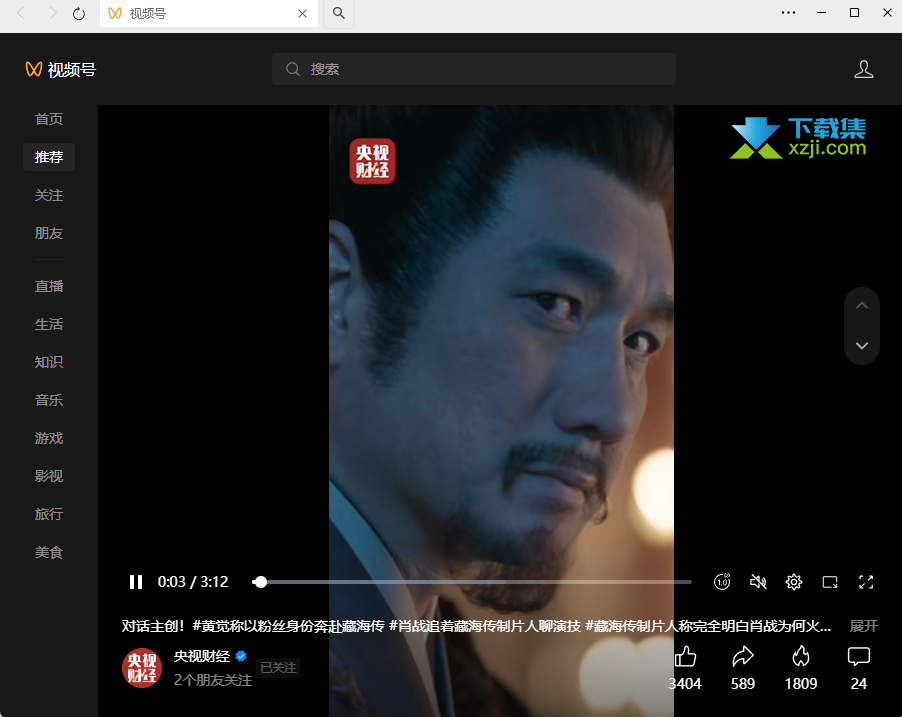Expand the description with 展开
The height and width of the screenshot is (717, 902).
[x=863, y=626]
